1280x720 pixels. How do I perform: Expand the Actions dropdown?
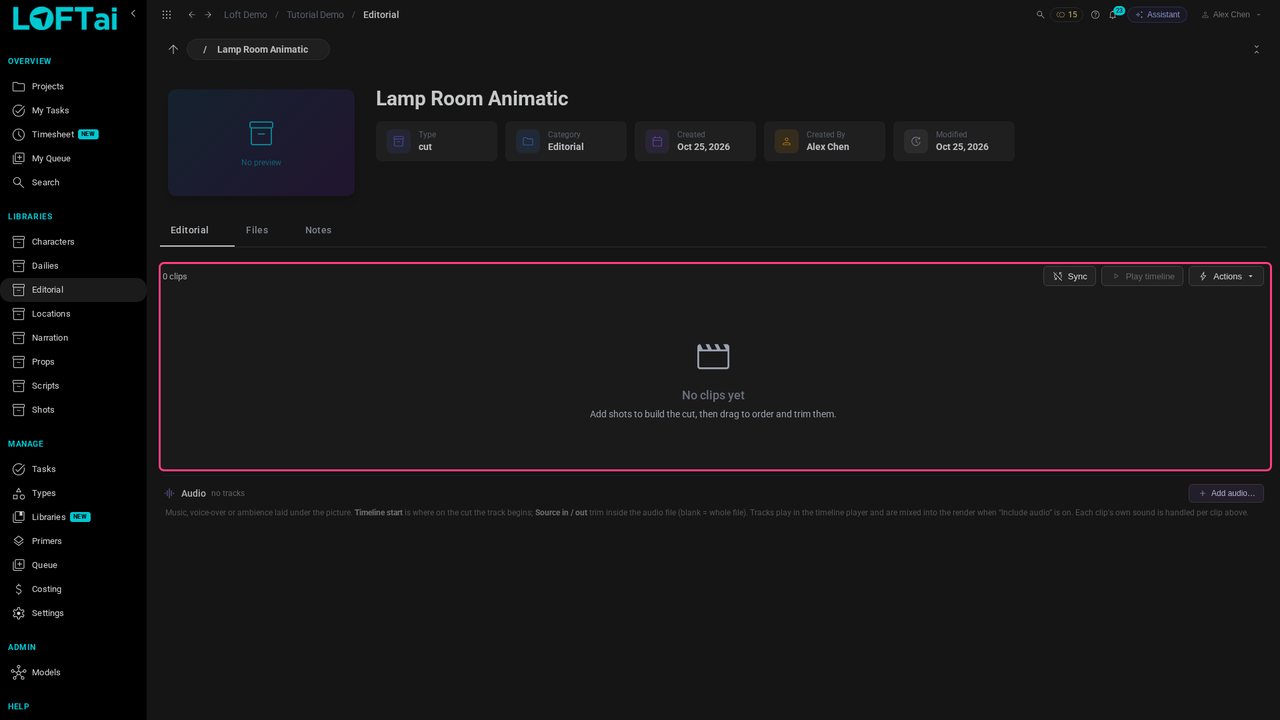[1226, 276]
